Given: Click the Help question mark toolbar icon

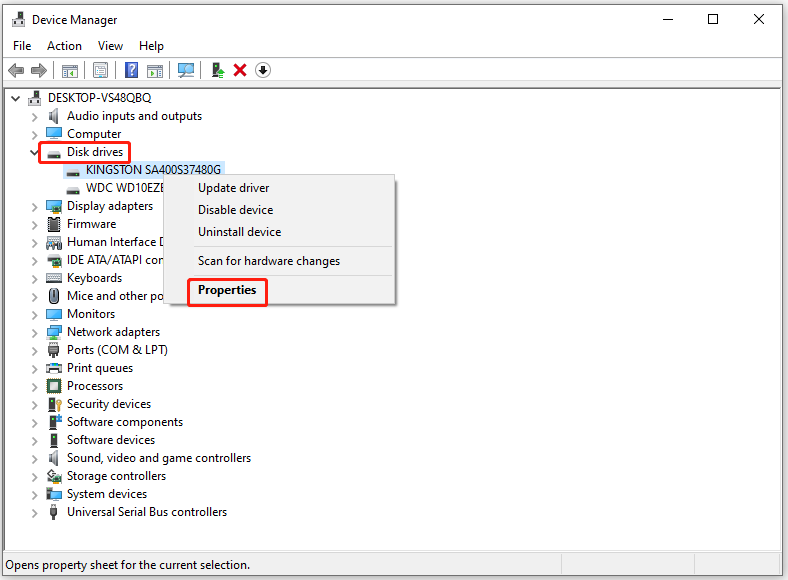Looking at the screenshot, I should tap(131, 70).
